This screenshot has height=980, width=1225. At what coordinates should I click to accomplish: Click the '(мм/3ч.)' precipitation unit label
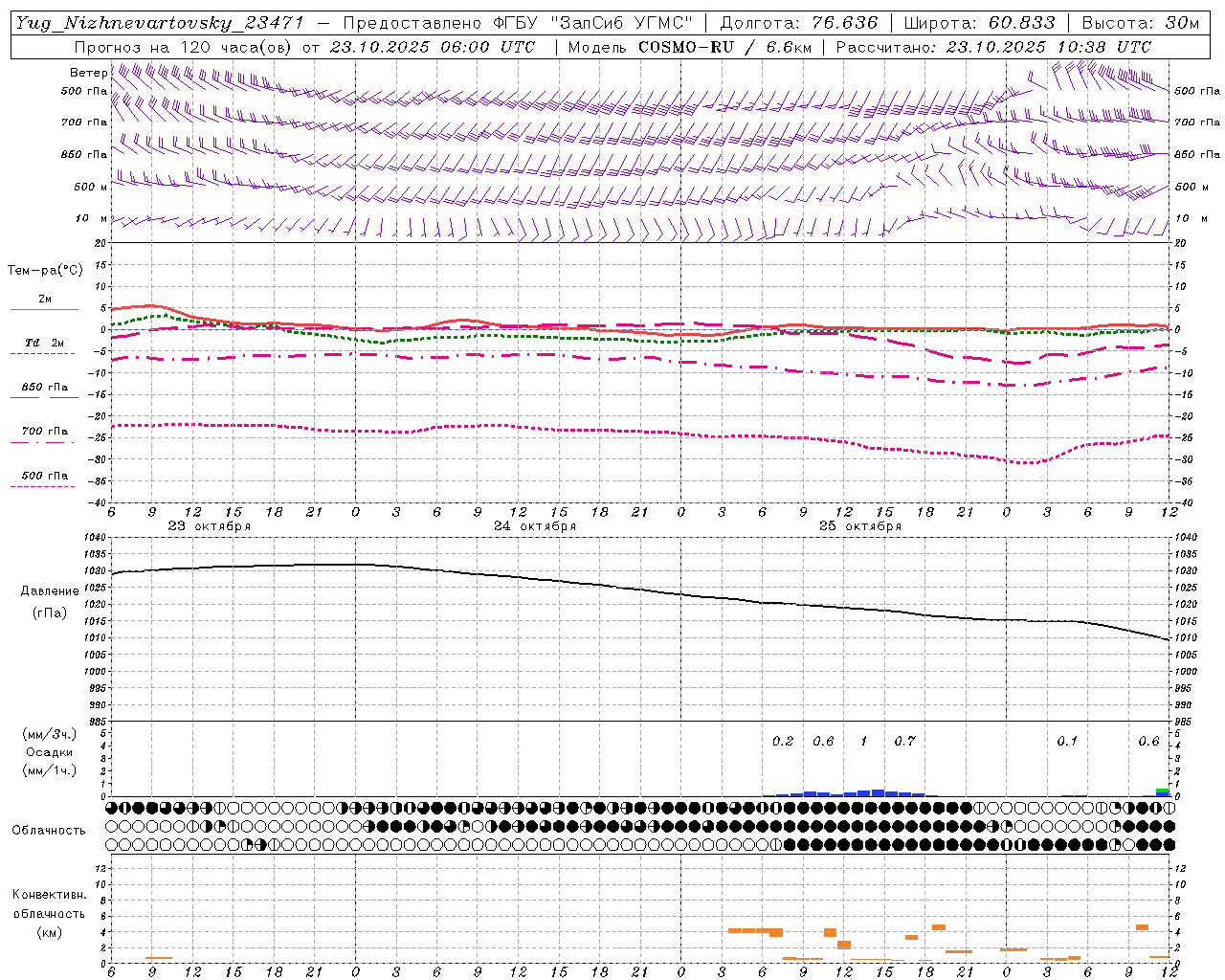click(48, 734)
